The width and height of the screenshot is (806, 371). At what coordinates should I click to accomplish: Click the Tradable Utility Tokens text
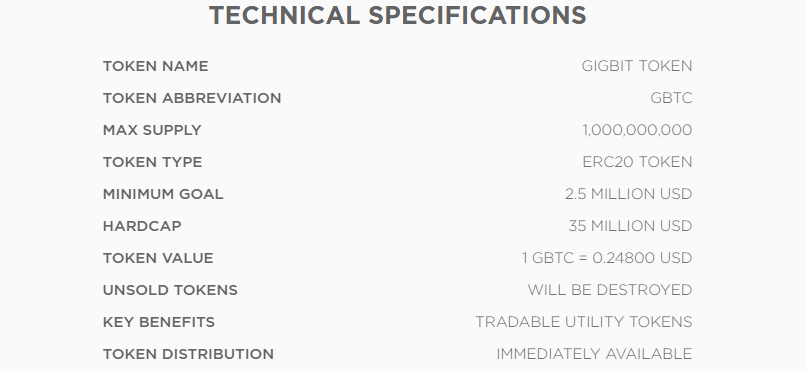pos(584,322)
